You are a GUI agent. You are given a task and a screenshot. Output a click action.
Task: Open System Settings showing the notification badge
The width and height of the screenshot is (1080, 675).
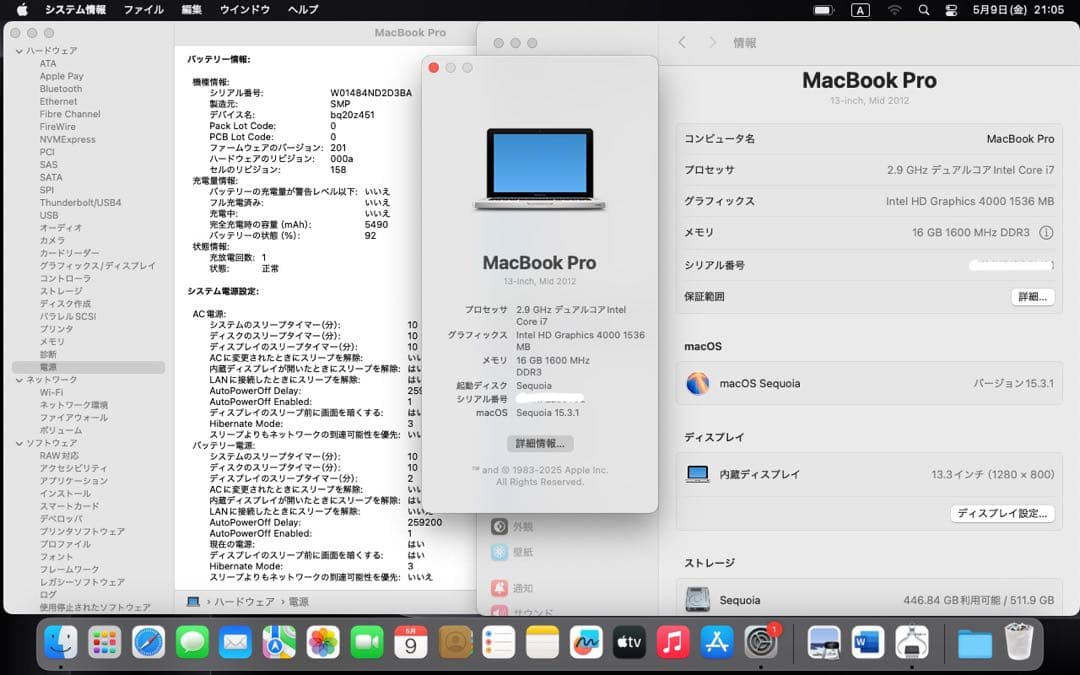[x=762, y=645]
